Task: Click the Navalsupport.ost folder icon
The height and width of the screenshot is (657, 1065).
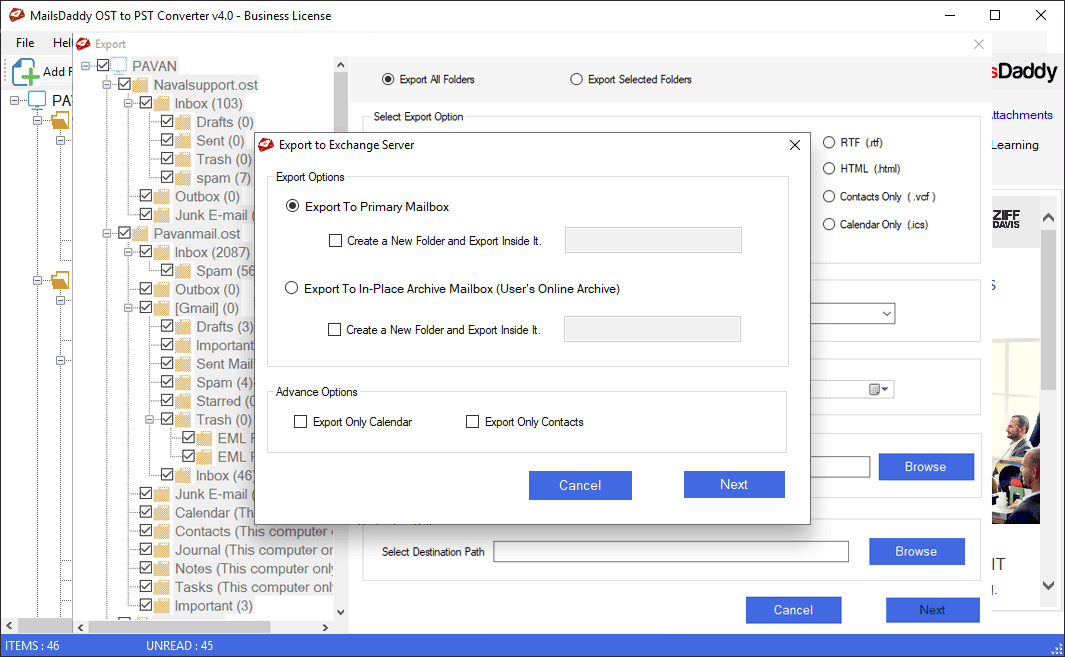Action: pyautogui.click(x=141, y=85)
